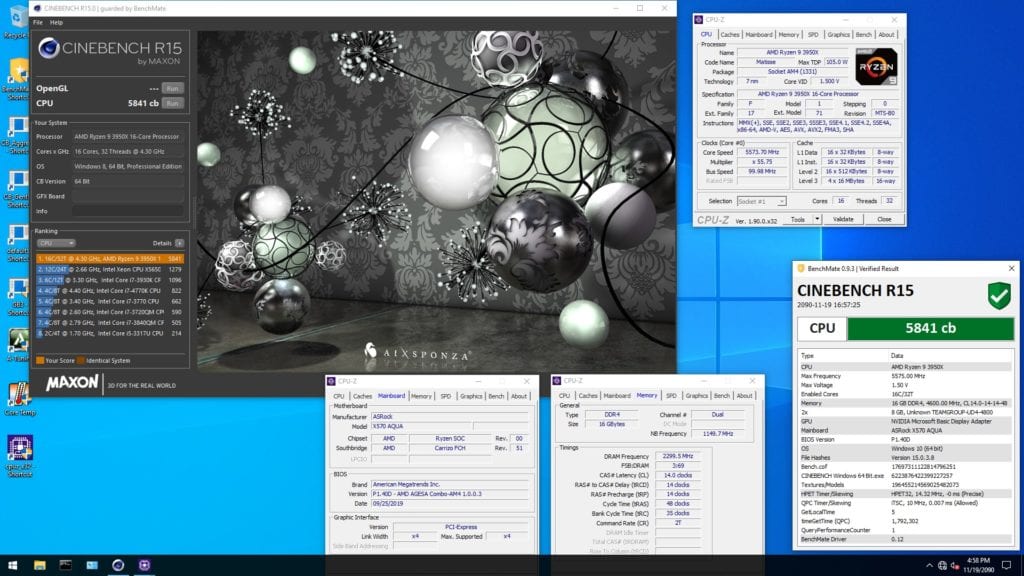Click the DRAM Frequency value '2299.5 MHz'
Image resolution: width=1024 pixels, height=576 pixels.
tap(677, 456)
